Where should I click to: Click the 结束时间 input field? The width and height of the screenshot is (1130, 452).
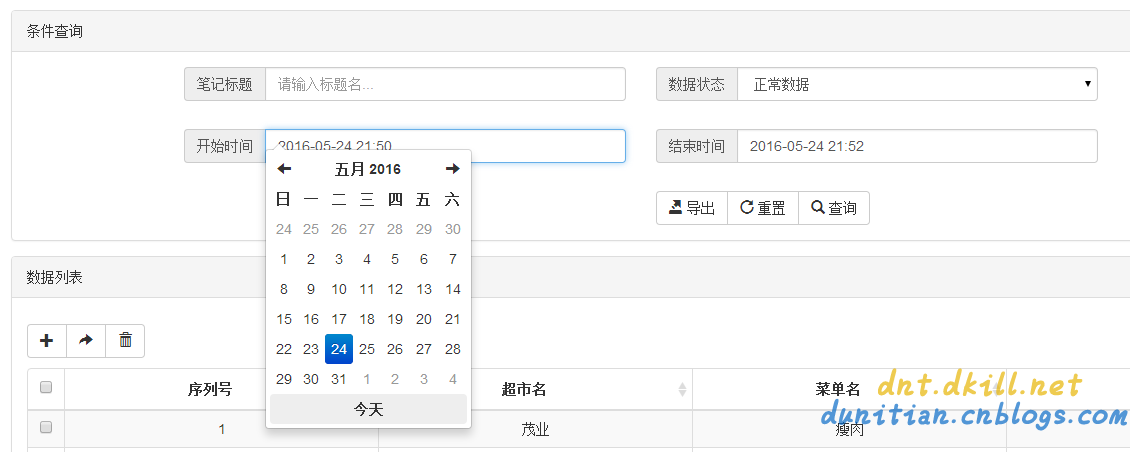pos(917,146)
